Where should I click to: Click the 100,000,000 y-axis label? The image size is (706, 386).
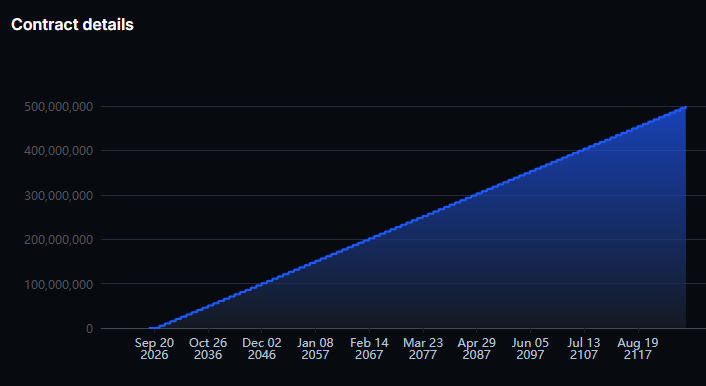point(59,284)
